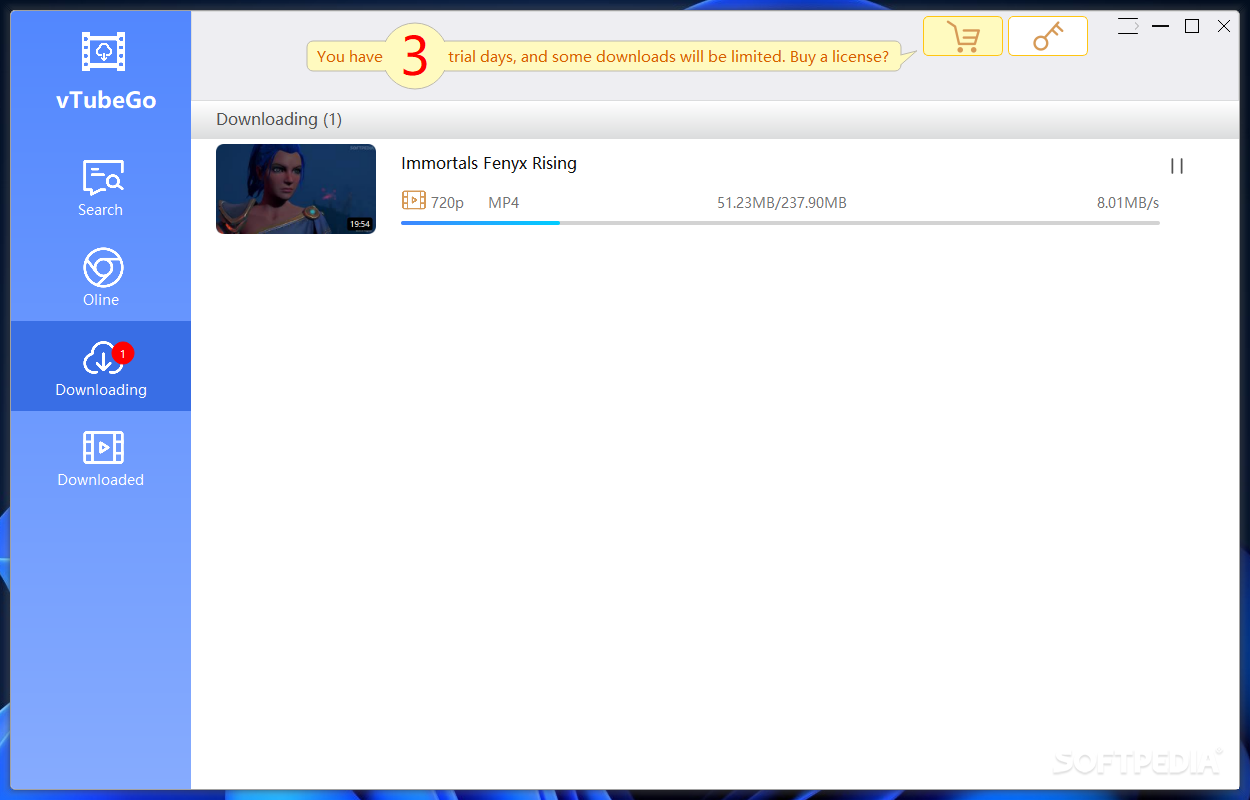Image resolution: width=1250 pixels, height=800 pixels.
Task: Pause the Immortals Fenyx Rising download
Action: tap(1177, 166)
